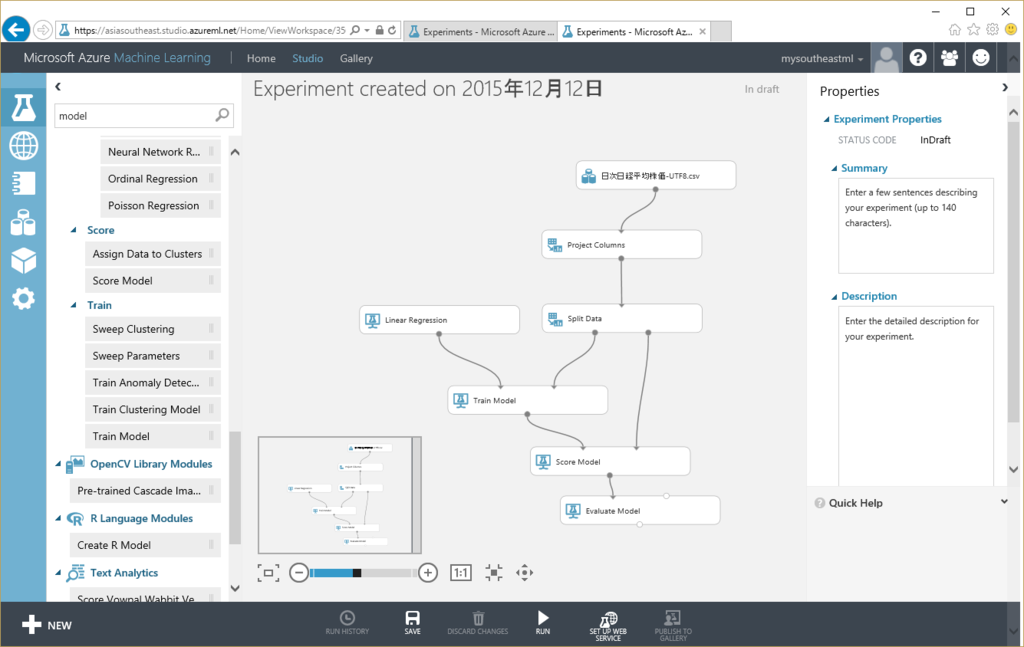Click the browser back arrow button
Screen dimensions: 1024x647
tap(16, 30)
